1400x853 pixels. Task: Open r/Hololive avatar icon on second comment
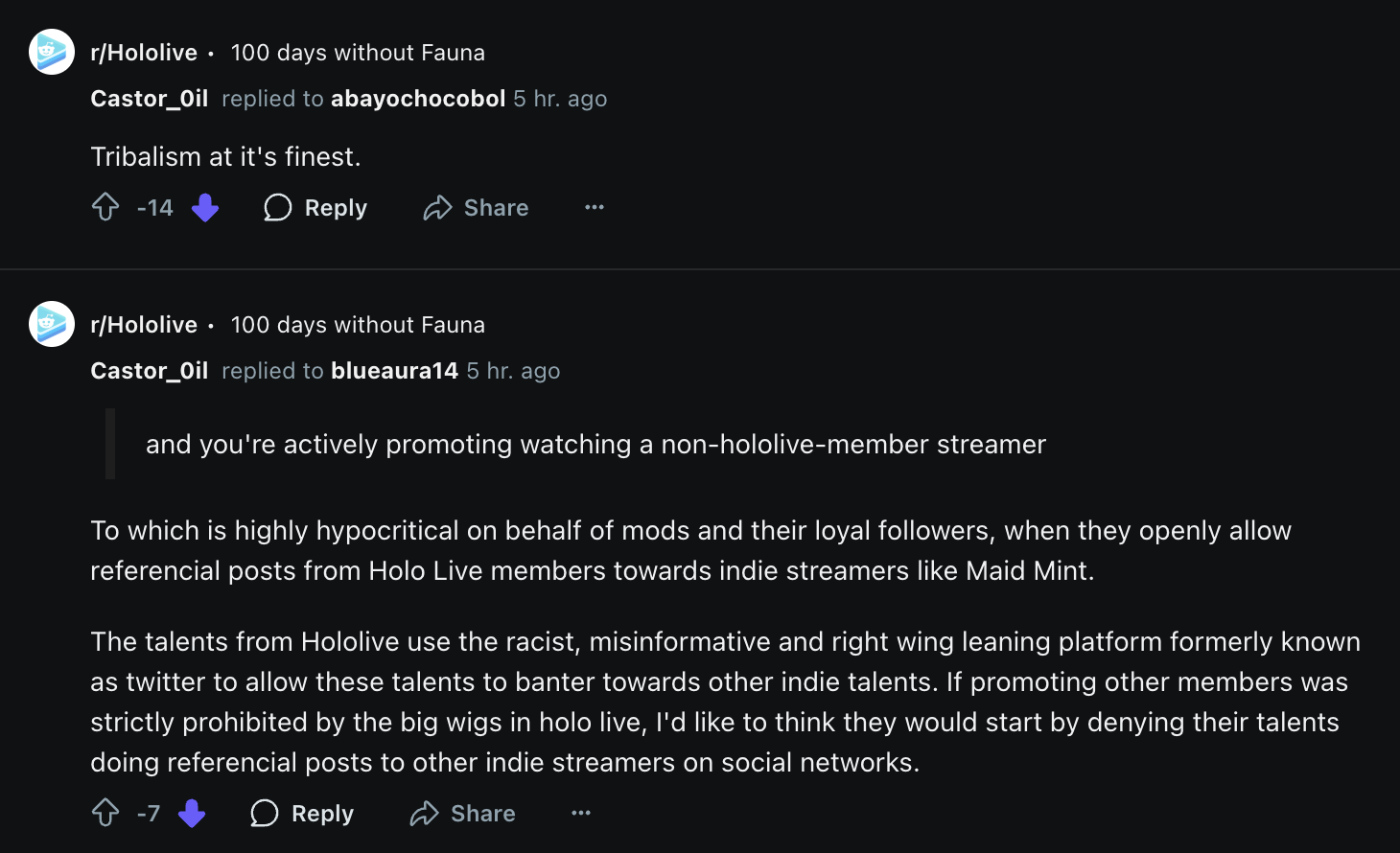52,324
